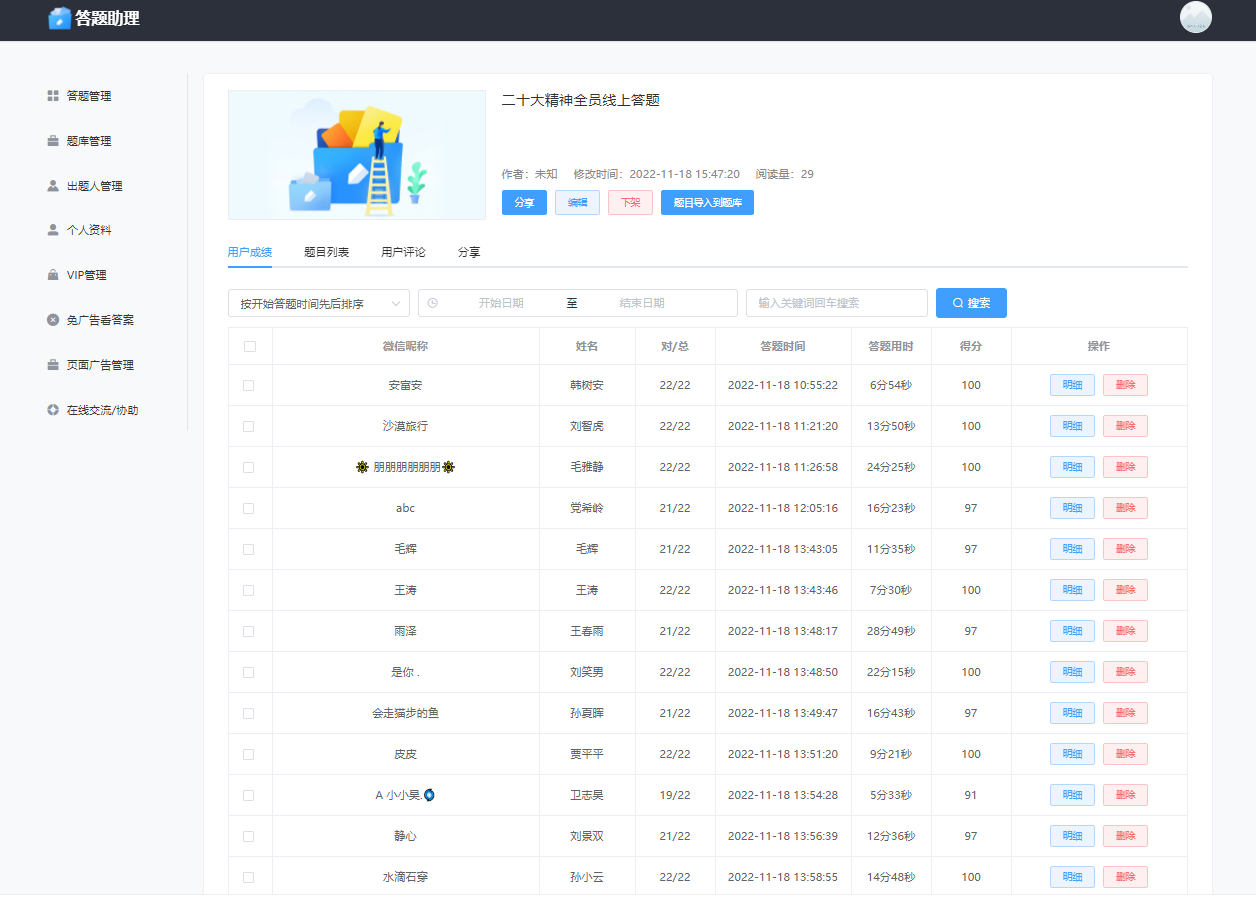Click 明细 for 王涛's record
The height and width of the screenshot is (897, 1256).
[1072, 589]
